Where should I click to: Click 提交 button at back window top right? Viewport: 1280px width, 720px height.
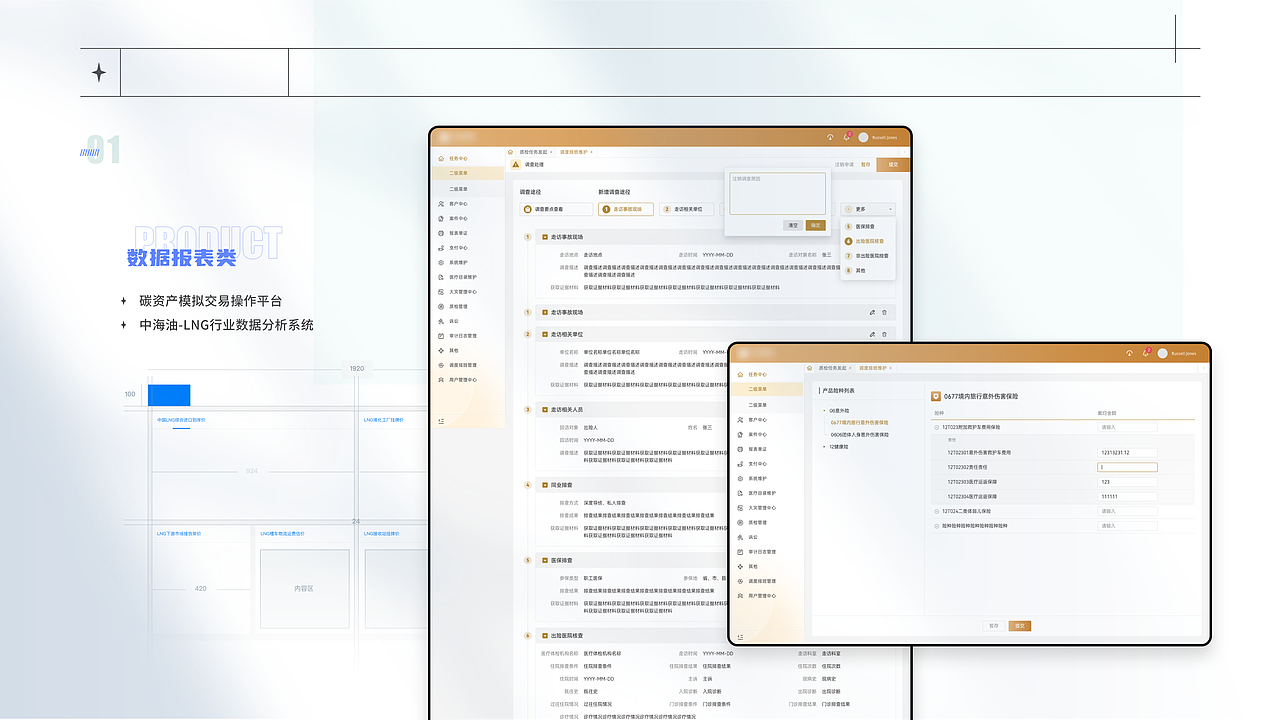pyautogui.click(x=893, y=164)
